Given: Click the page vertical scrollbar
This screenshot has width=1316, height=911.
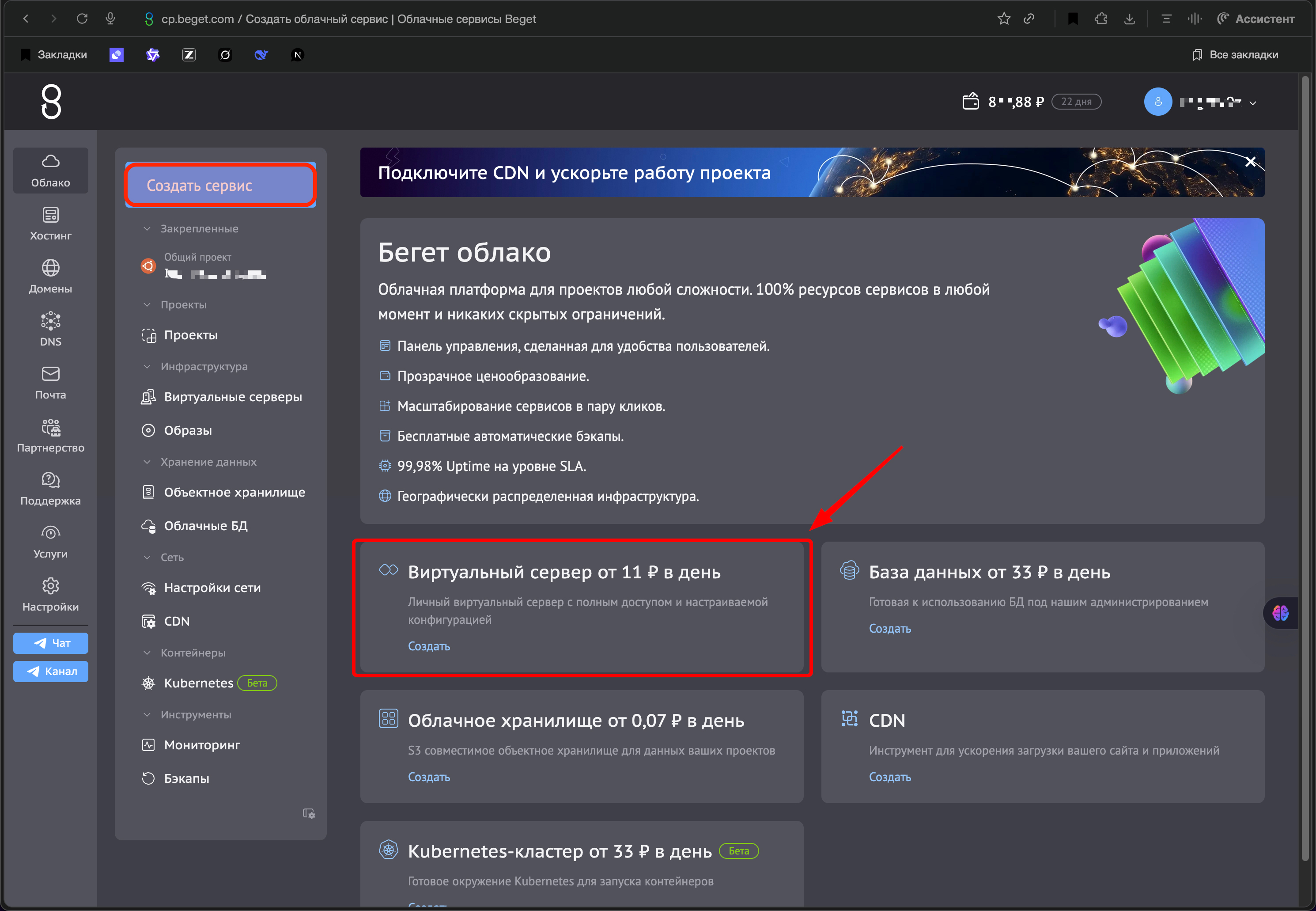Looking at the screenshot, I should coord(1305,468).
